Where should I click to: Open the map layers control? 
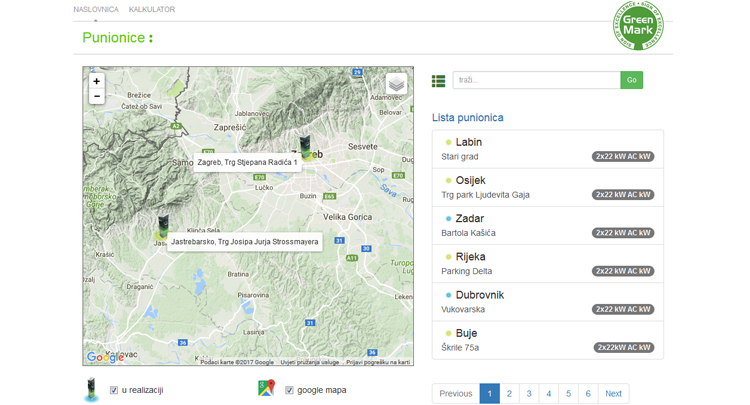[x=396, y=85]
